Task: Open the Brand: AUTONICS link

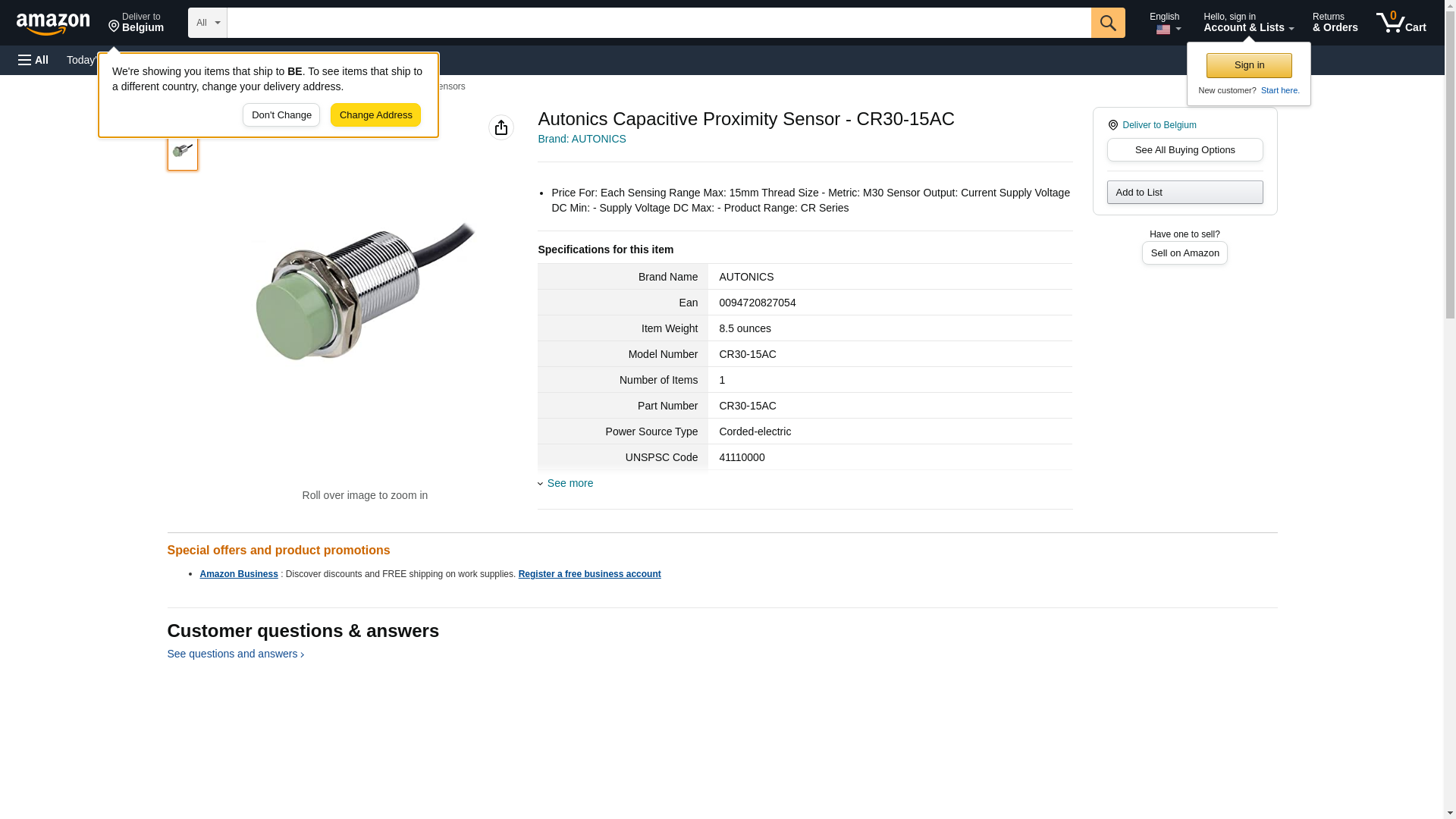Action: 582,139
